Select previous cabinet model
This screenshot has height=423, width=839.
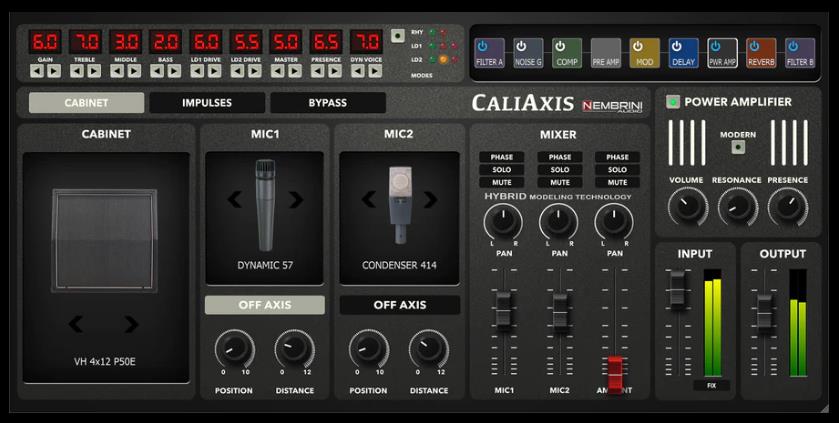coord(76,324)
